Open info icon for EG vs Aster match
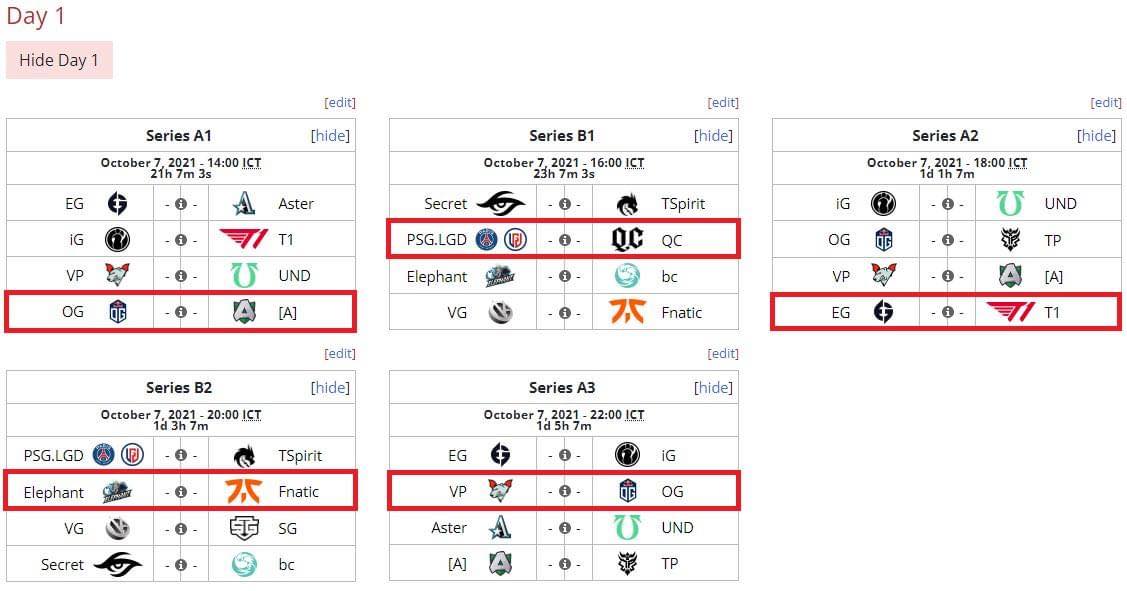 click(x=181, y=204)
